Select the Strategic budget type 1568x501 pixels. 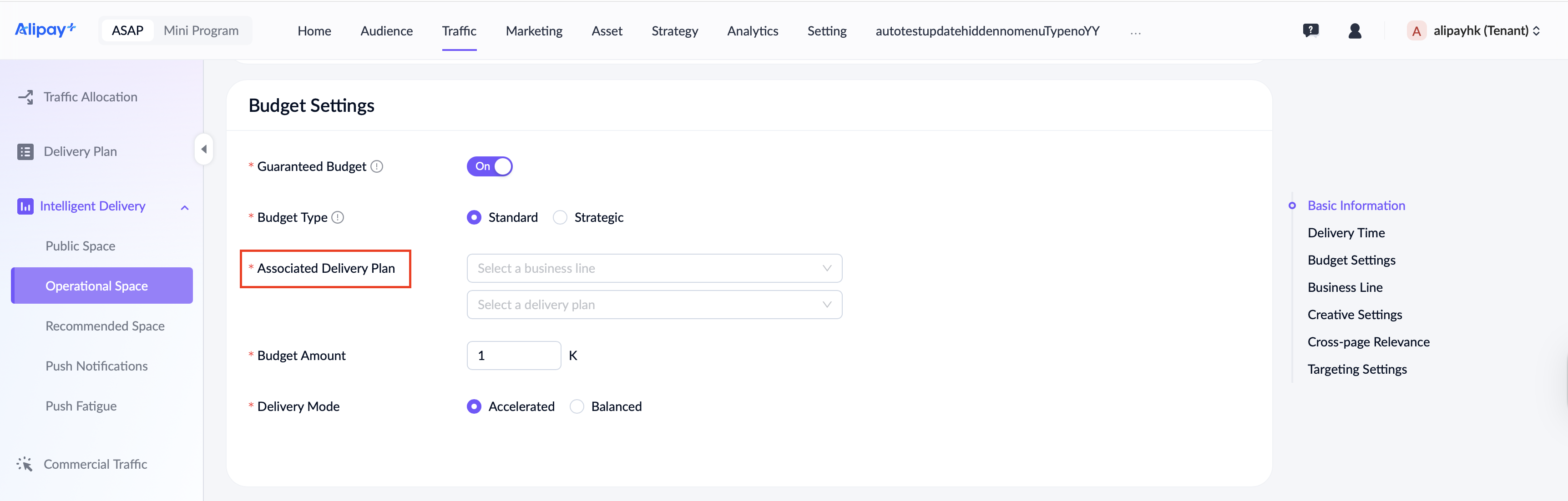tap(560, 218)
